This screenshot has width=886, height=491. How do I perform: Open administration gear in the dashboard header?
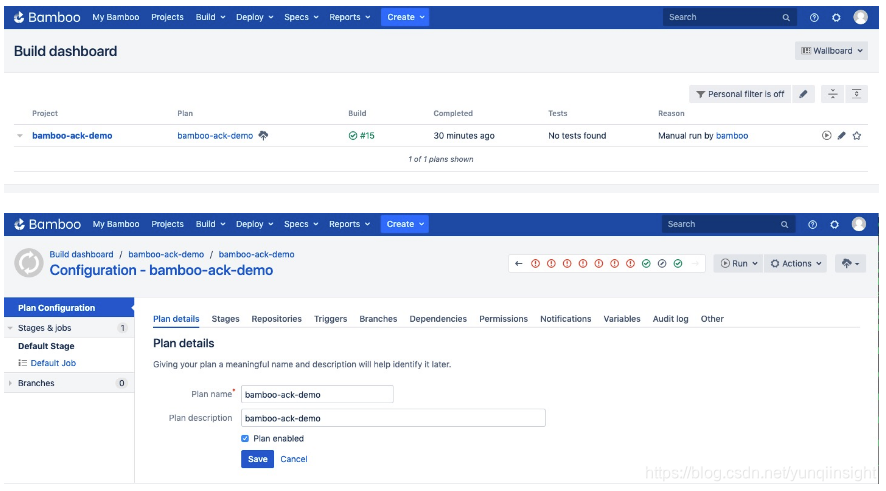(x=836, y=18)
